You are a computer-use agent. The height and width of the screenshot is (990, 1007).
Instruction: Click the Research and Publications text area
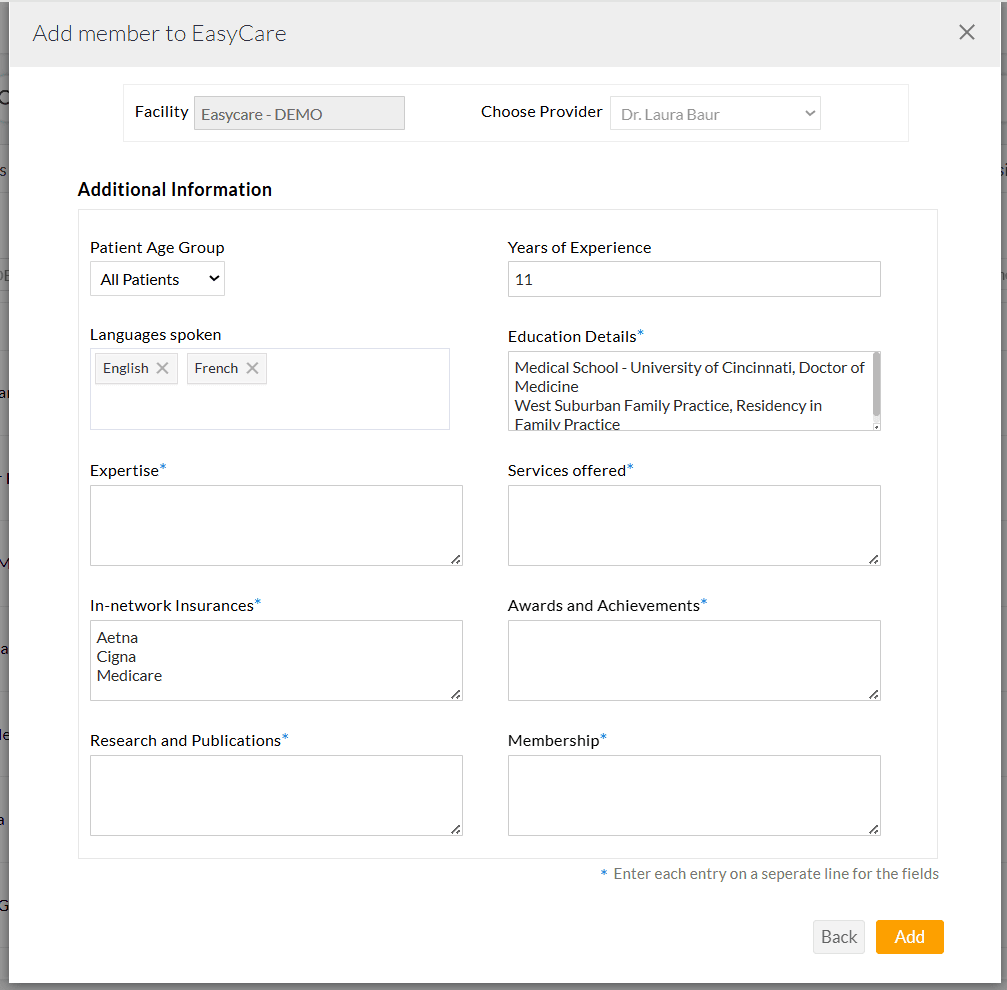275,795
